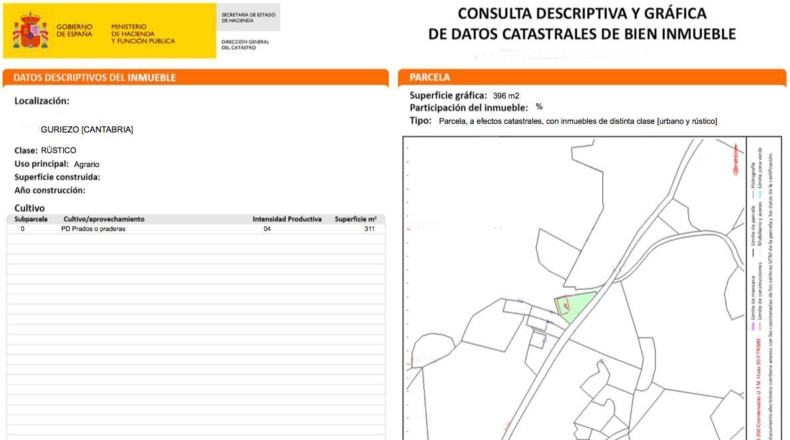Click subparcela cell '0' in table
This screenshot has width=790, height=440.
click(x=23, y=229)
